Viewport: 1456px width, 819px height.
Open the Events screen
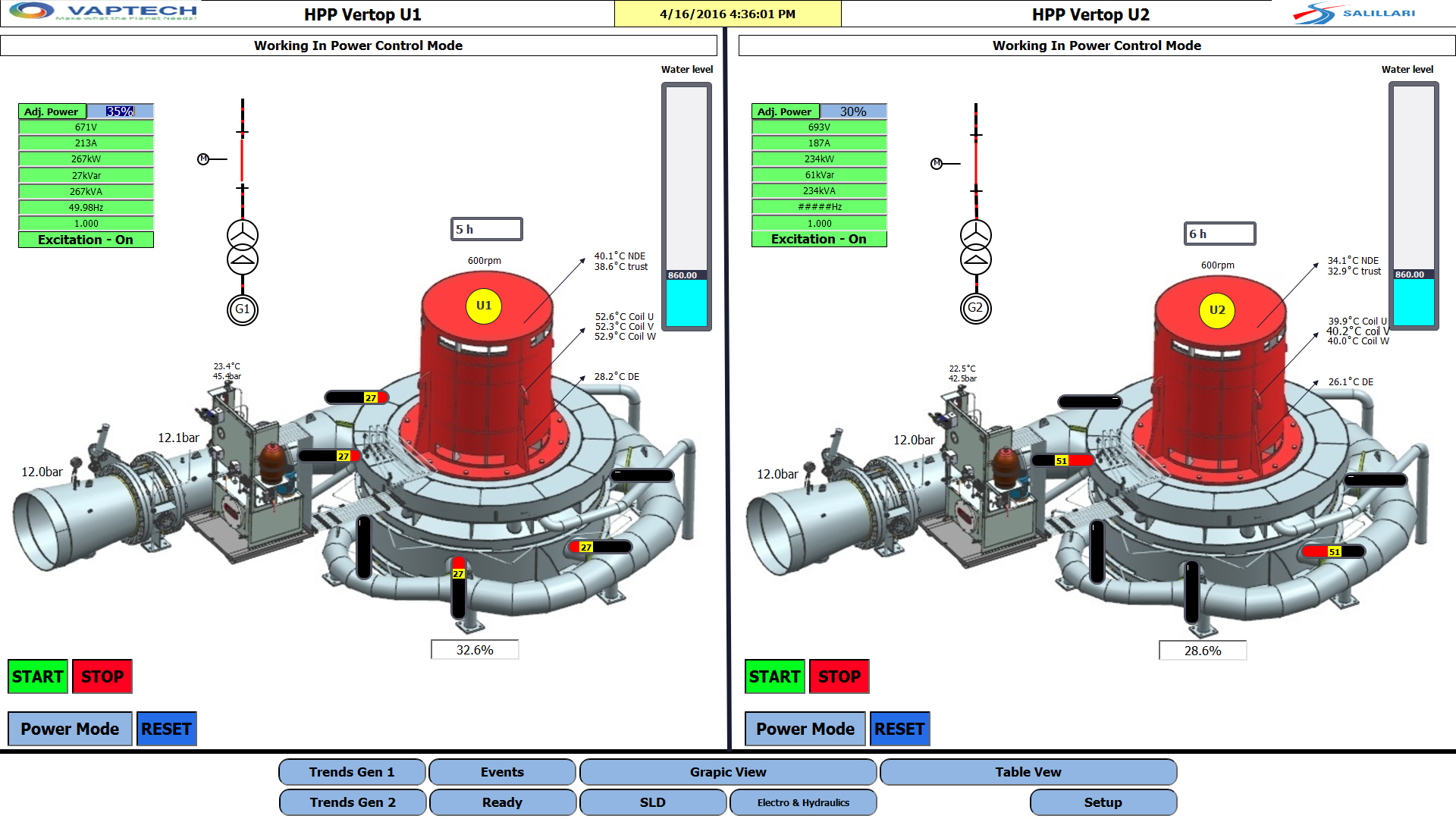point(502,772)
